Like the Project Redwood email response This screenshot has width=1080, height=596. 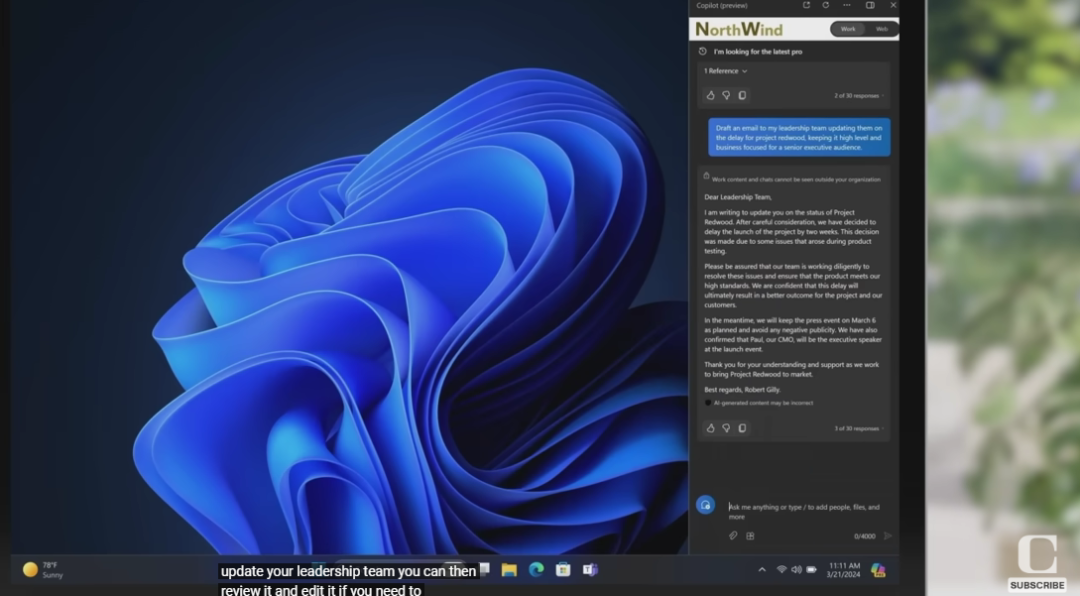pyautogui.click(x=711, y=428)
